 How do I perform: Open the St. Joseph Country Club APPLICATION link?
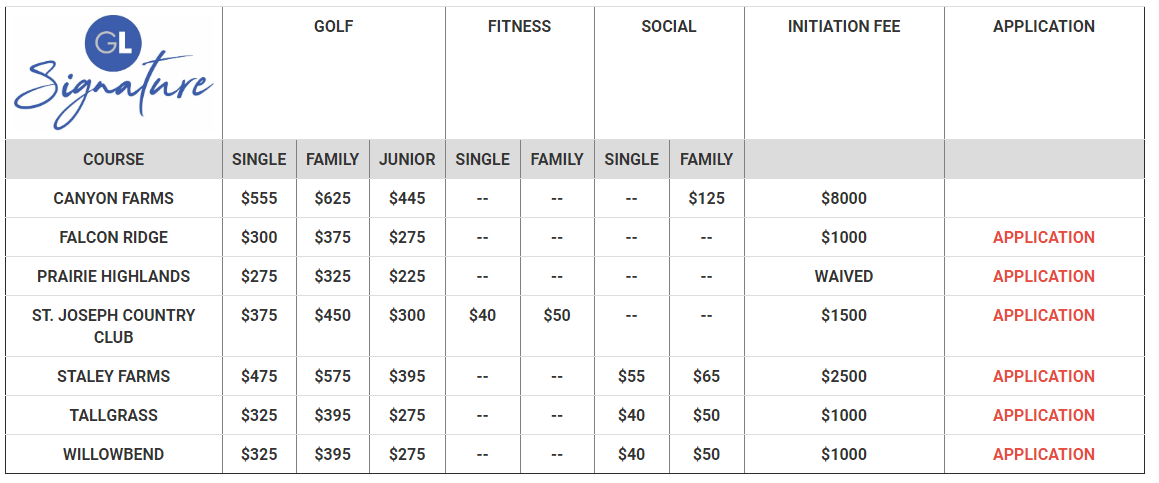[x=1044, y=315]
